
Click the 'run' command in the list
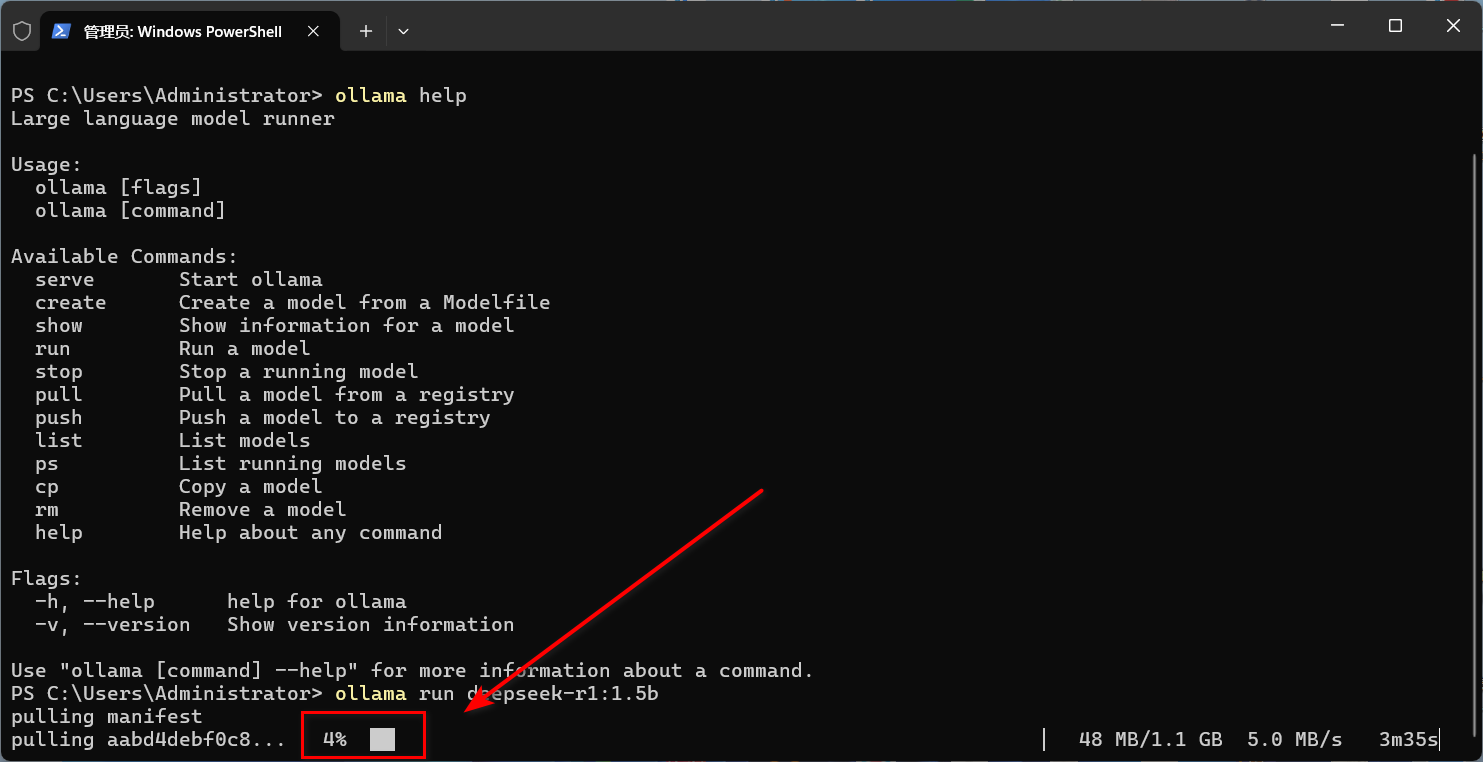pyautogui.click(x=53, y=349)
